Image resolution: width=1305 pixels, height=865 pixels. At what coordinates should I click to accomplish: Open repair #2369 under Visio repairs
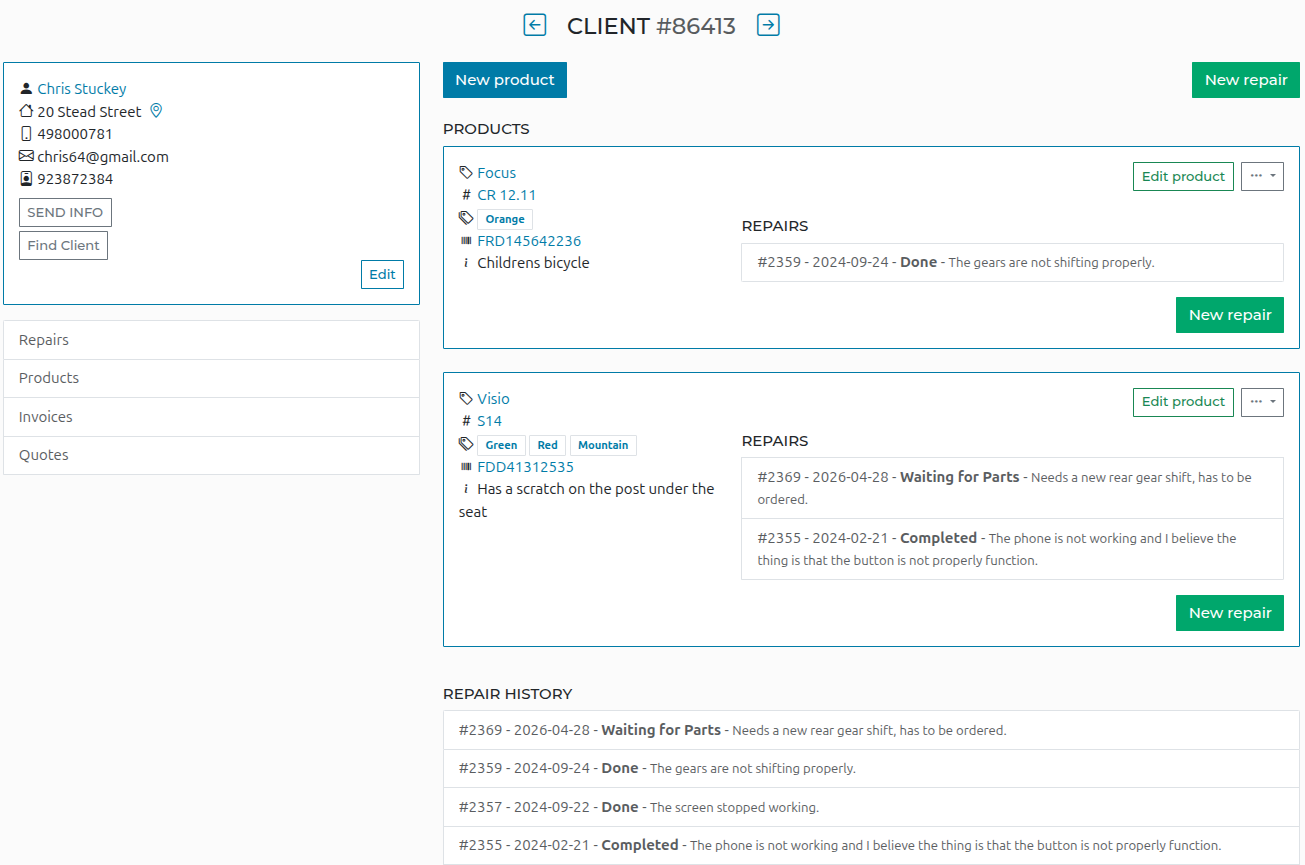(1012, 488)
